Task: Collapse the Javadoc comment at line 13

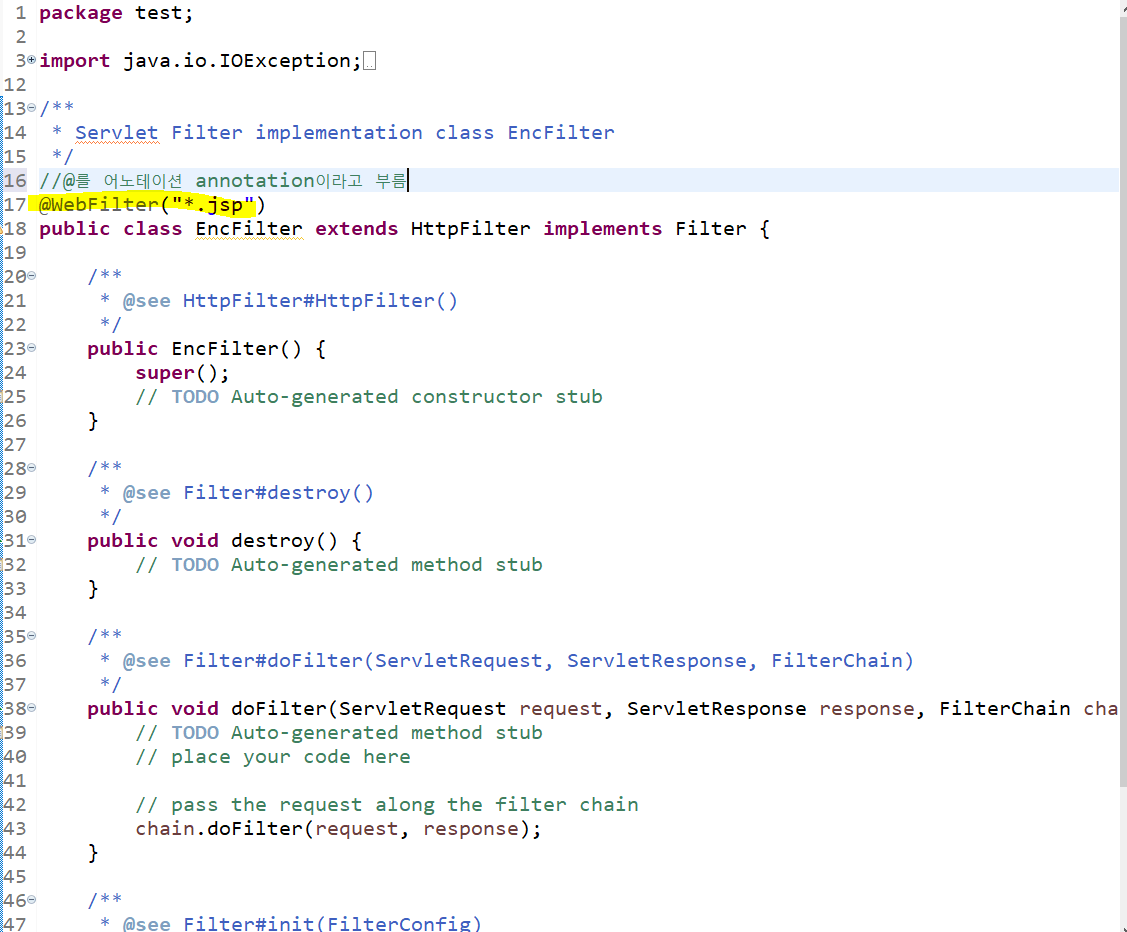Action: 32,109
